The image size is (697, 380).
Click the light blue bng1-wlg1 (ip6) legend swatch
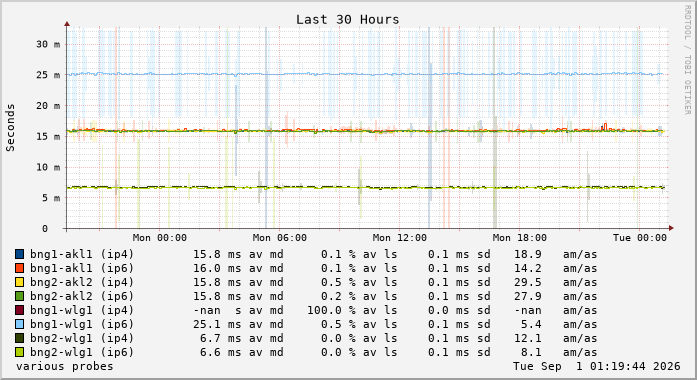point(19,324)
